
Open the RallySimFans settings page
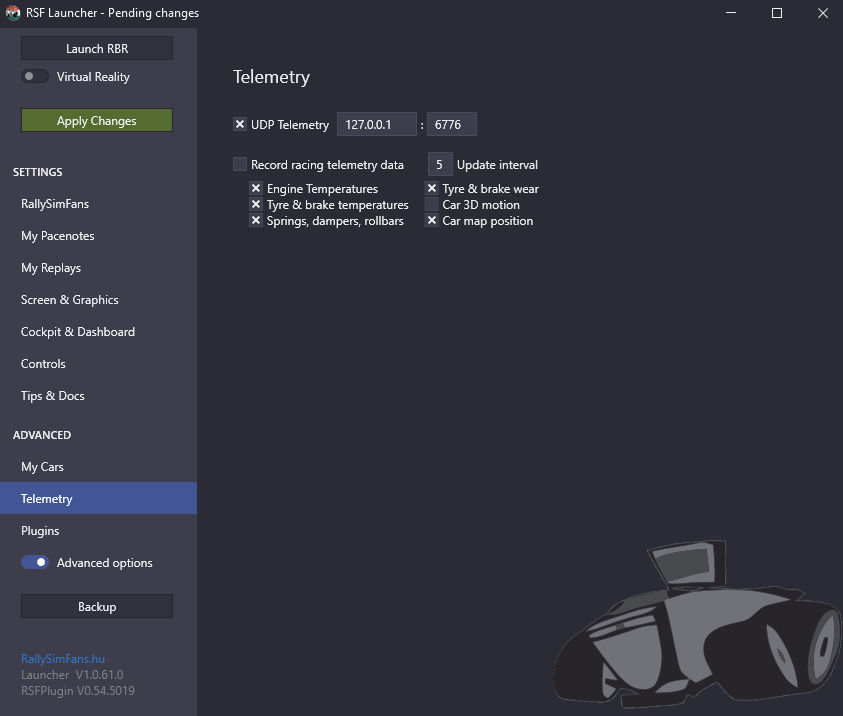tap(55, 204)
